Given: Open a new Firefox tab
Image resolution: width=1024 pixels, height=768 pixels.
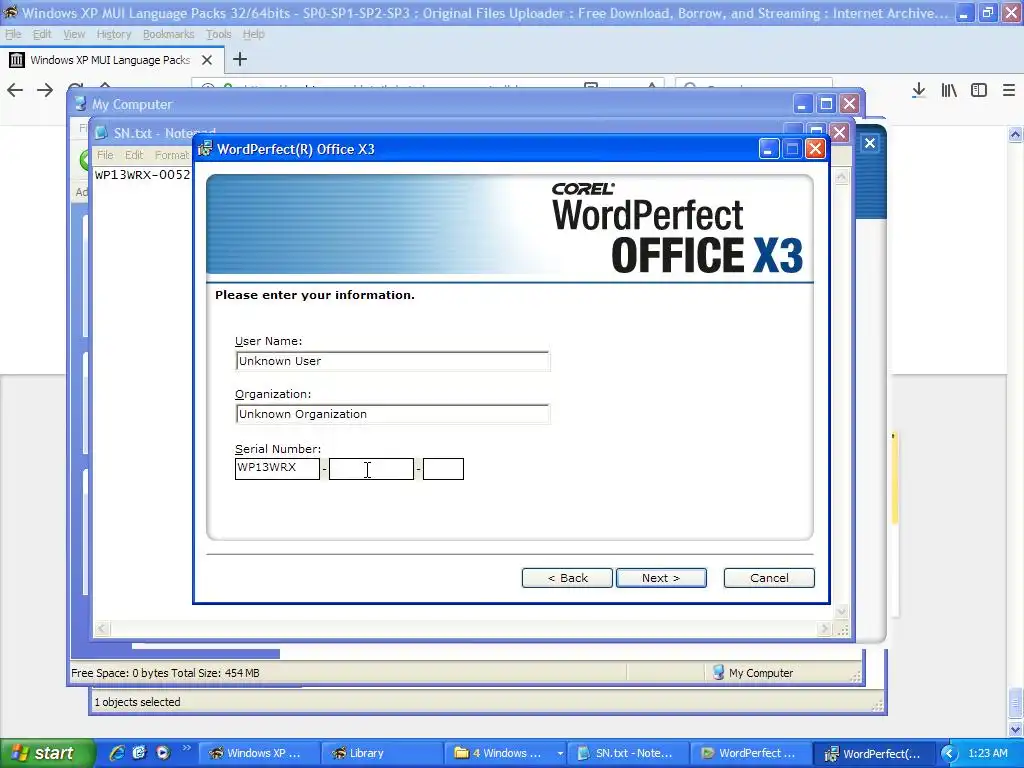Looking at the screenshot, I should tap(240, 59).
